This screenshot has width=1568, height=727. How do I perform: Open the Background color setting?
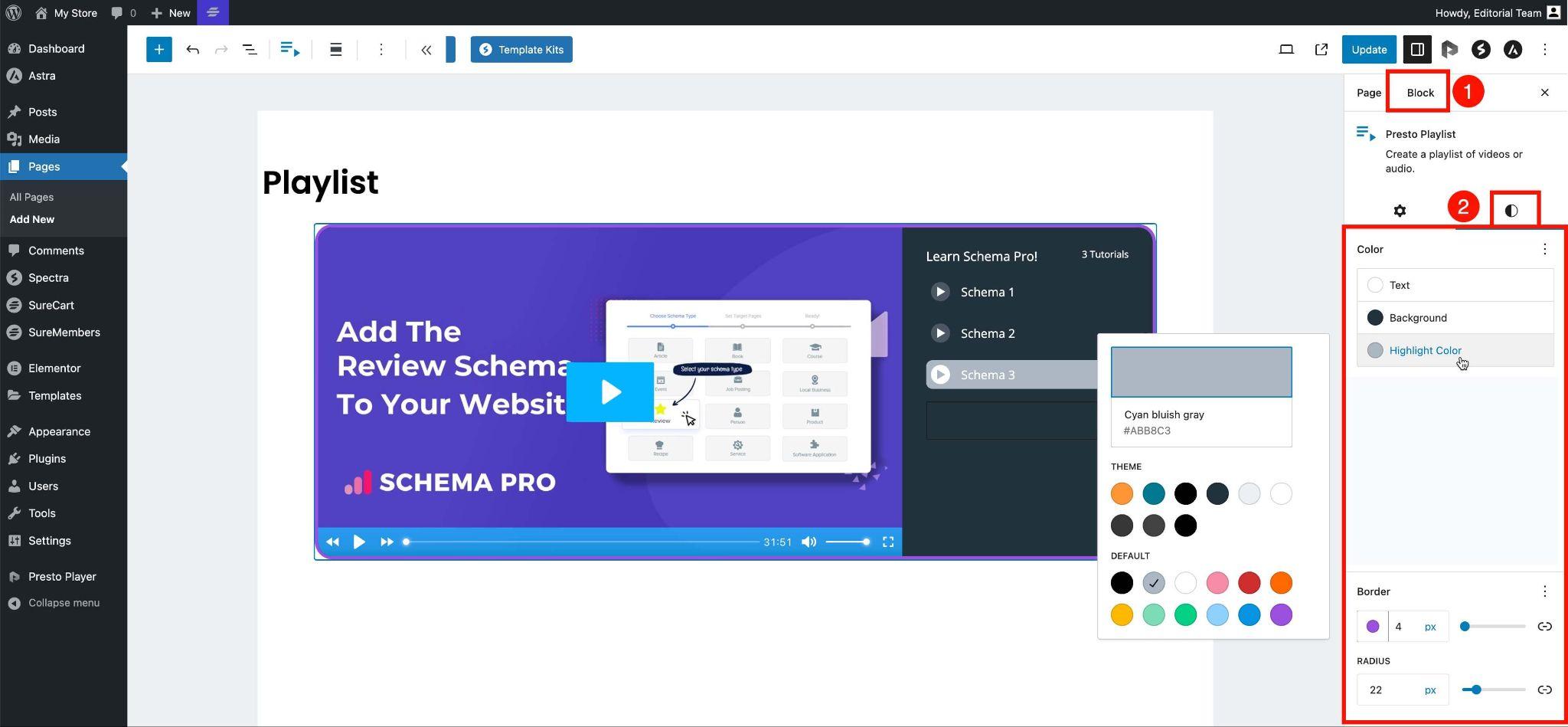tap(1455, 318)
